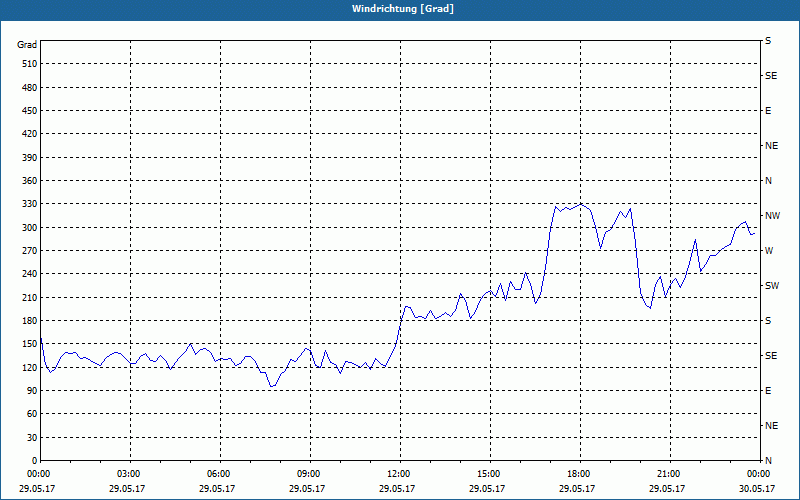Select the 270 y-axis value
Image resolution: width=800 pixels, height=500 pixels.
[30, 251]
